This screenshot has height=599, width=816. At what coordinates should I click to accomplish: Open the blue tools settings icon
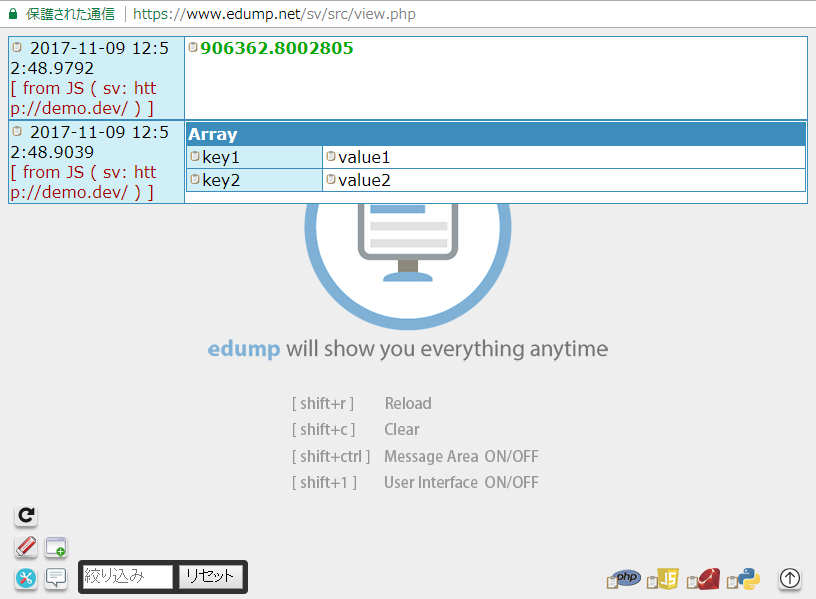coord(26,578)
